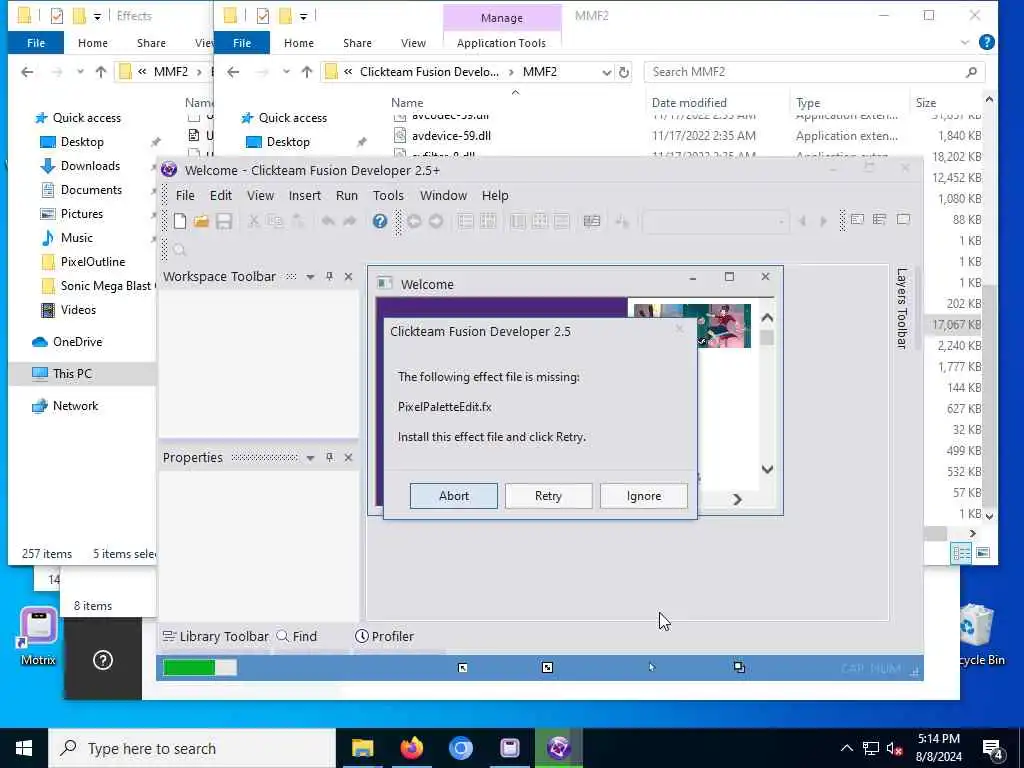The height and width of the screenshot is (768, 1024).
Task: Click the overlapping-windows icon in Fusion status bar
Action: pyautogui.click(x=739, y=667)
